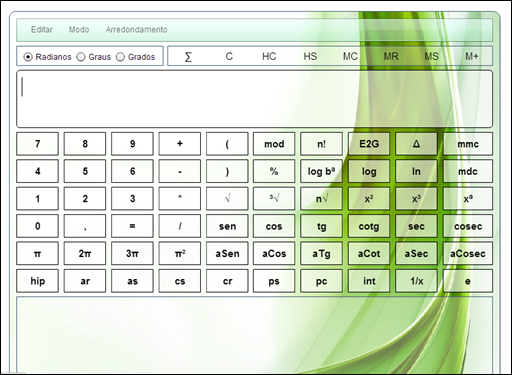This screenshot has width=512, height=375.
Task: Open the Modo menu
Action: tap(79, 30)
